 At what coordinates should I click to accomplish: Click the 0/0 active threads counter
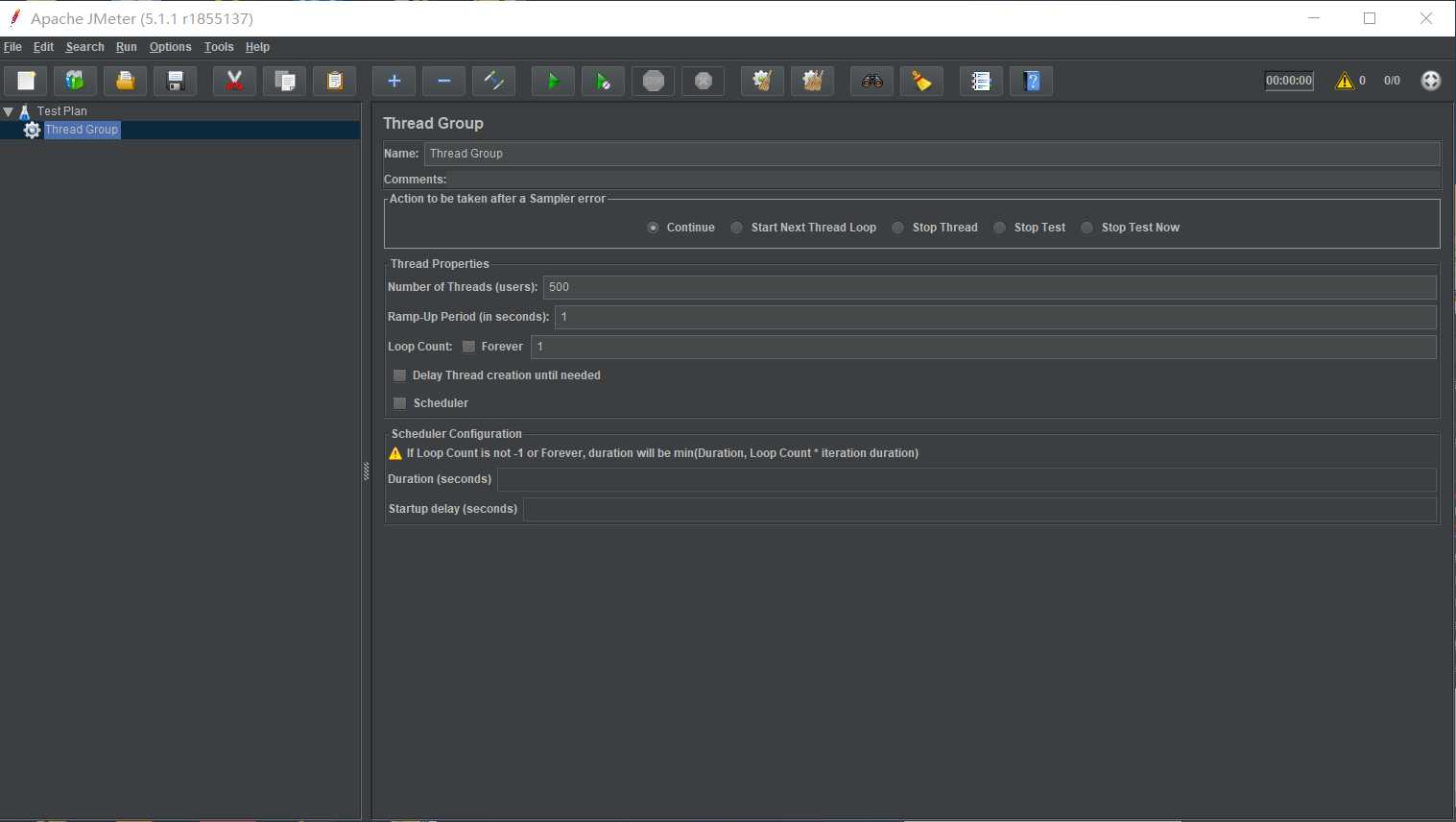[1392, 81]
